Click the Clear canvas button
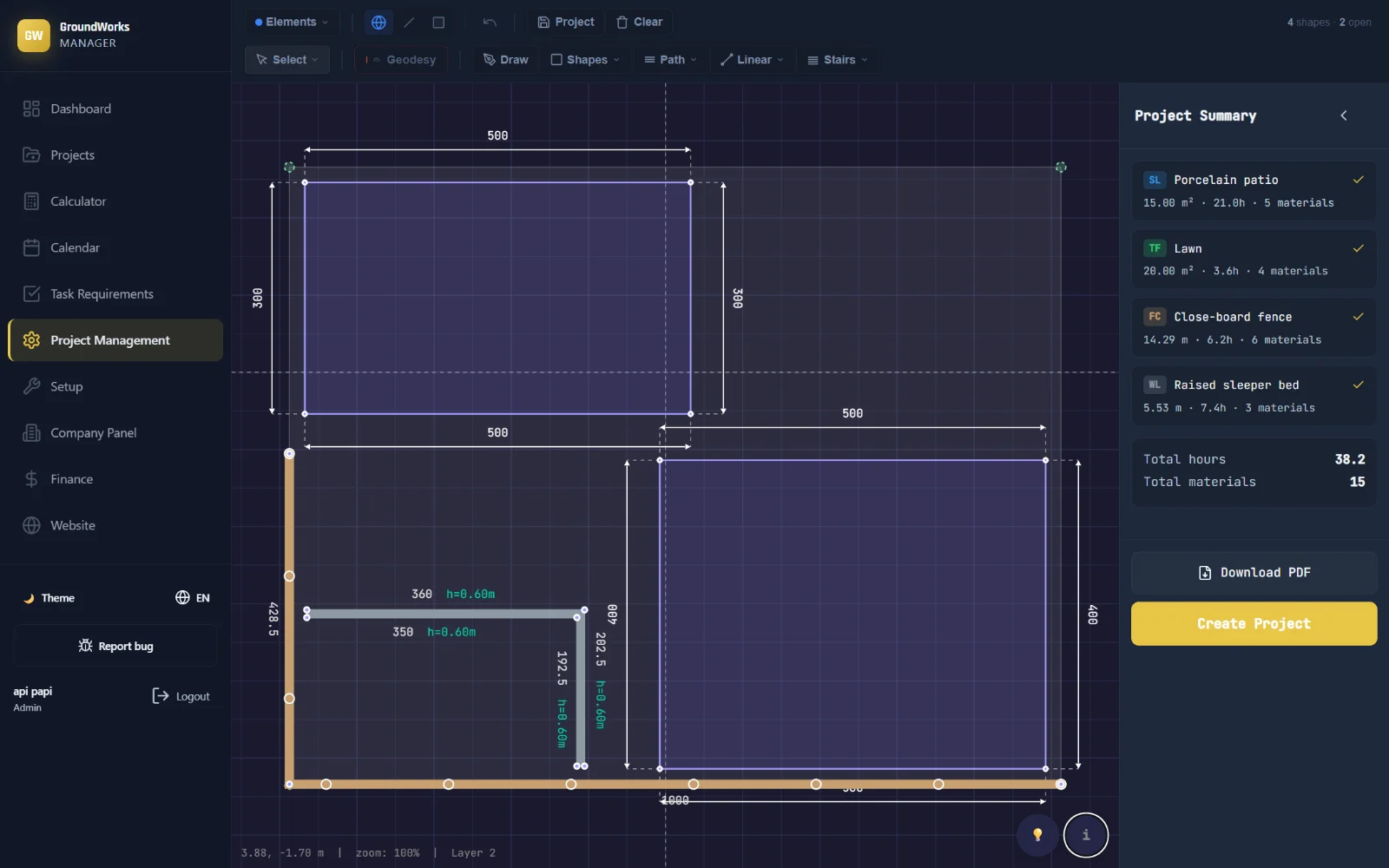The width and height of the screenshot is (1389, 868). [x=640, y=23]
